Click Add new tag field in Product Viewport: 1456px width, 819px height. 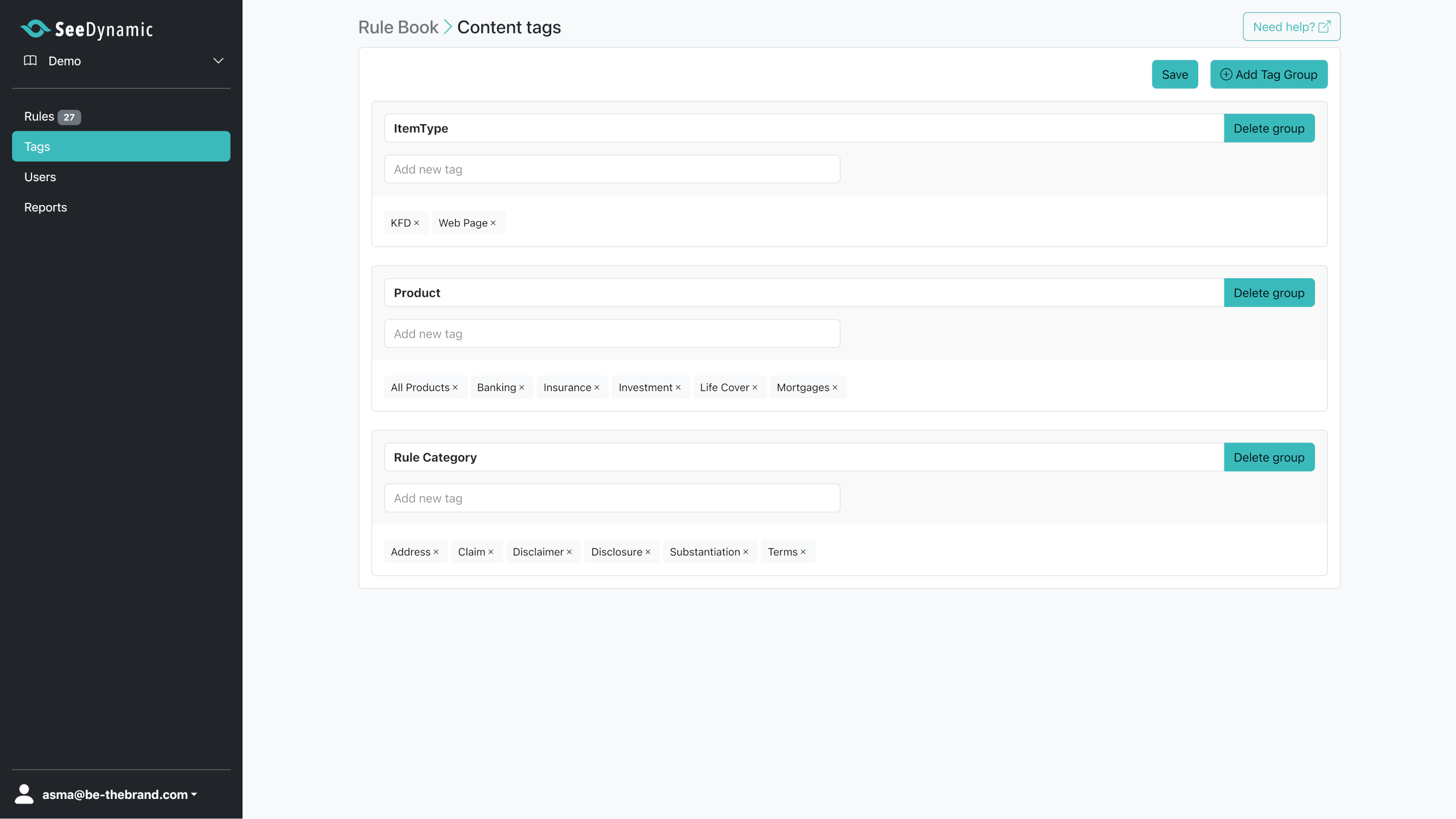coord(612,333)
